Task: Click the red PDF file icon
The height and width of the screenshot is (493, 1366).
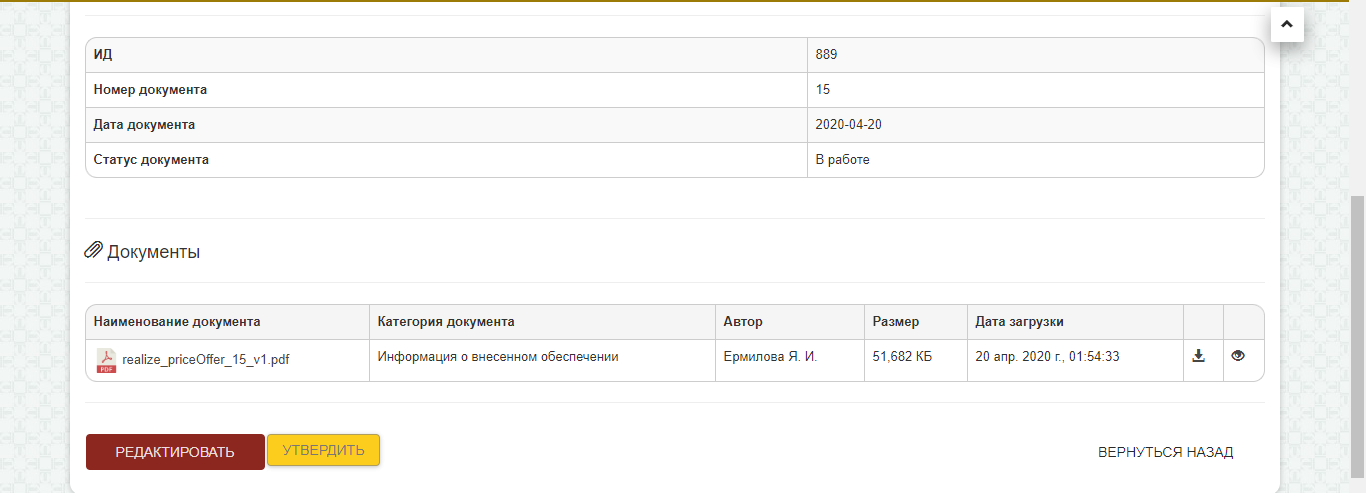Action: tap(105, 360)
